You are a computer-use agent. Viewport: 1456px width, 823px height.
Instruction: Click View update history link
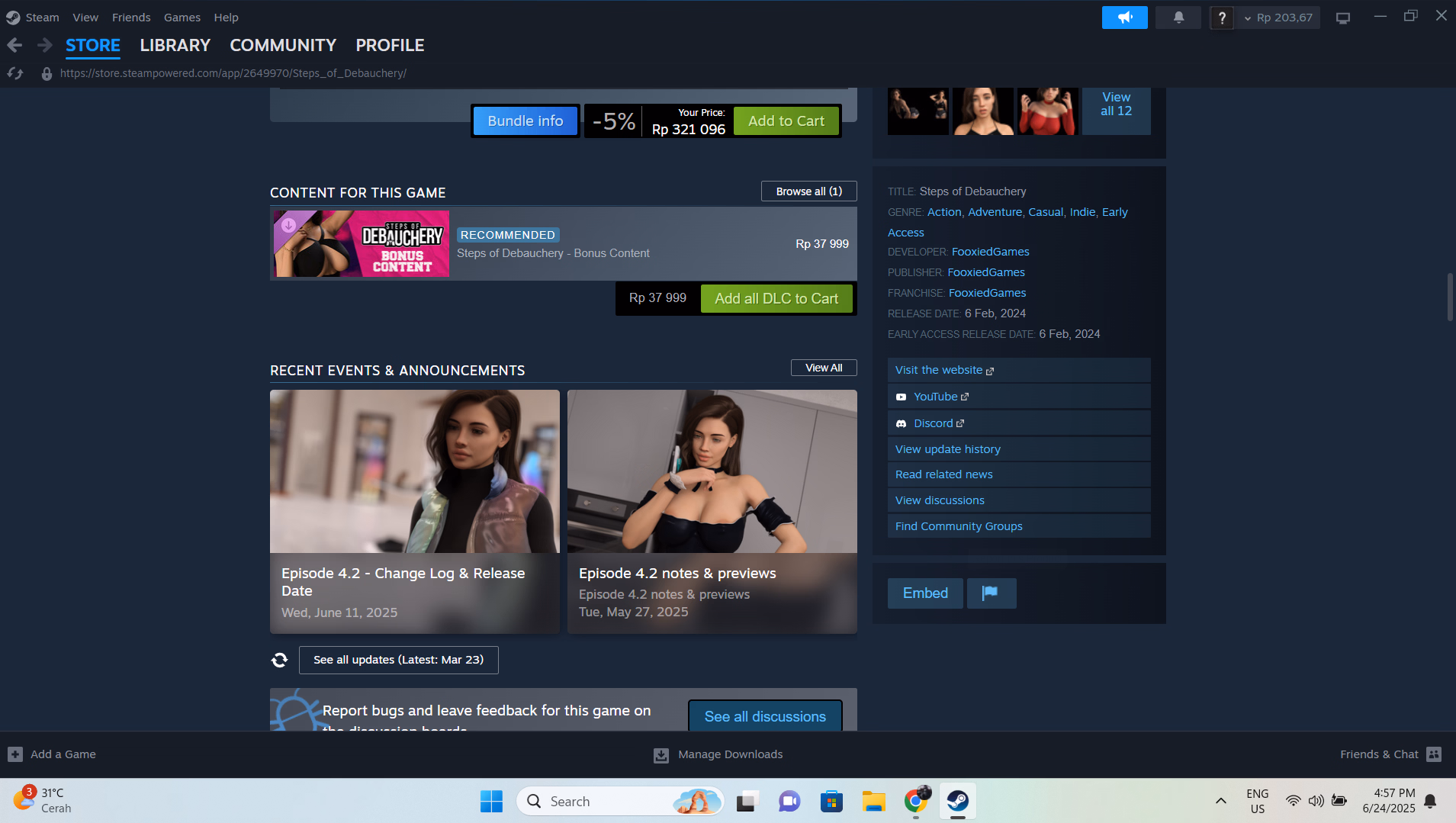coord(1018,449)
